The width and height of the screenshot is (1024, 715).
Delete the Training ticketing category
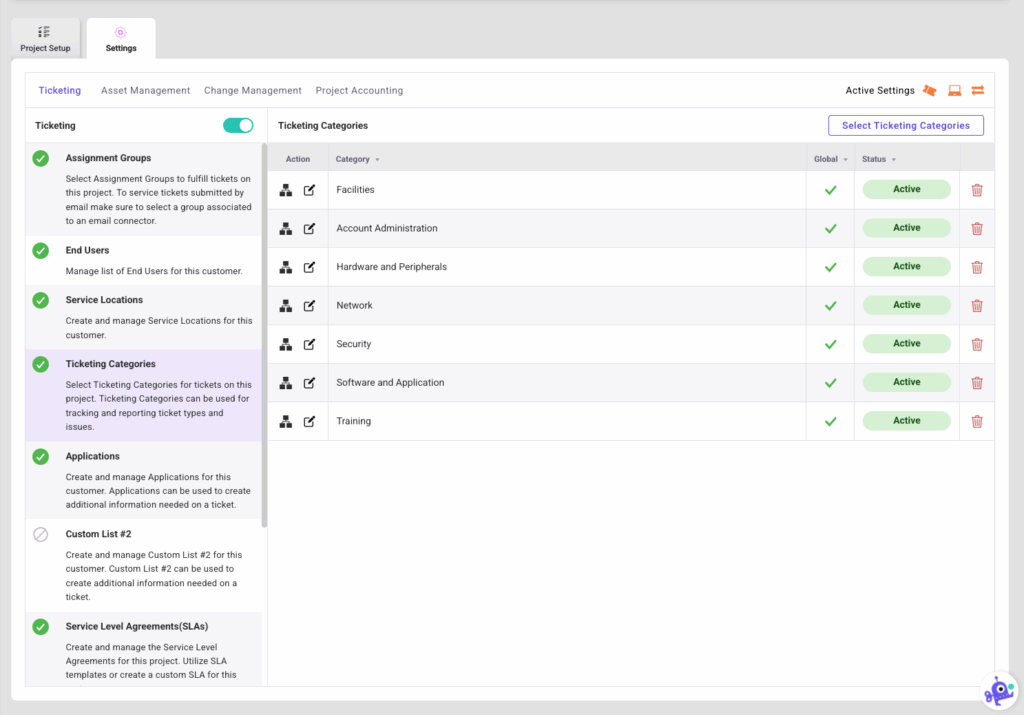tap(977, 421)
